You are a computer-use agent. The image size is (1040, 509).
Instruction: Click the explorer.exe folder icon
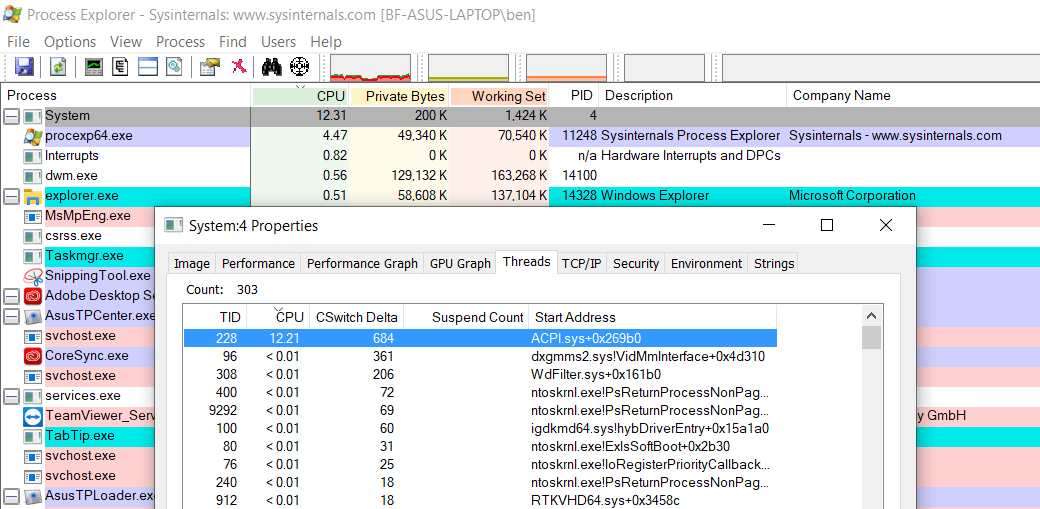coord(32,196)
